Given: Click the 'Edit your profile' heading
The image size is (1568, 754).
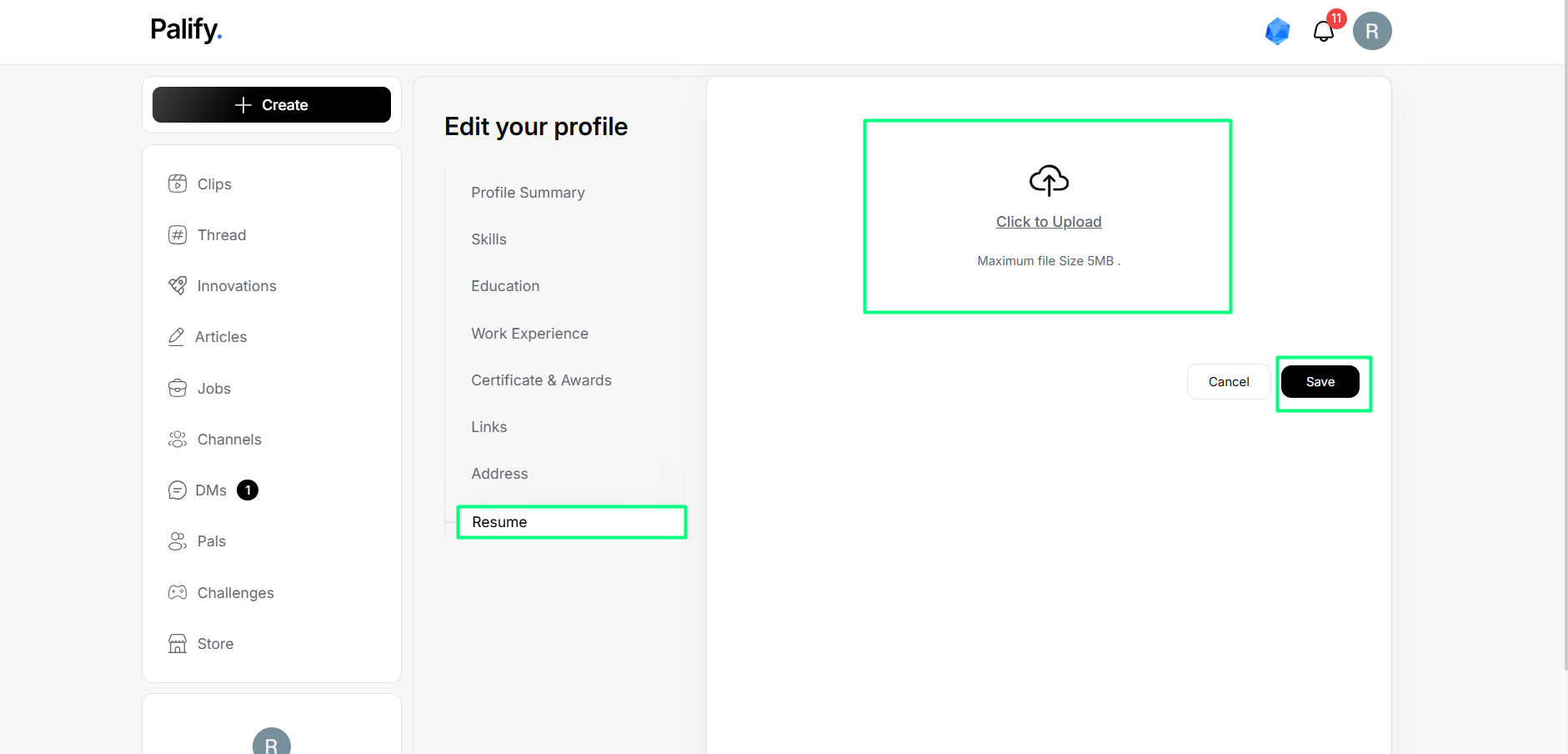Looking at the screenshot, I should [536, 127].
